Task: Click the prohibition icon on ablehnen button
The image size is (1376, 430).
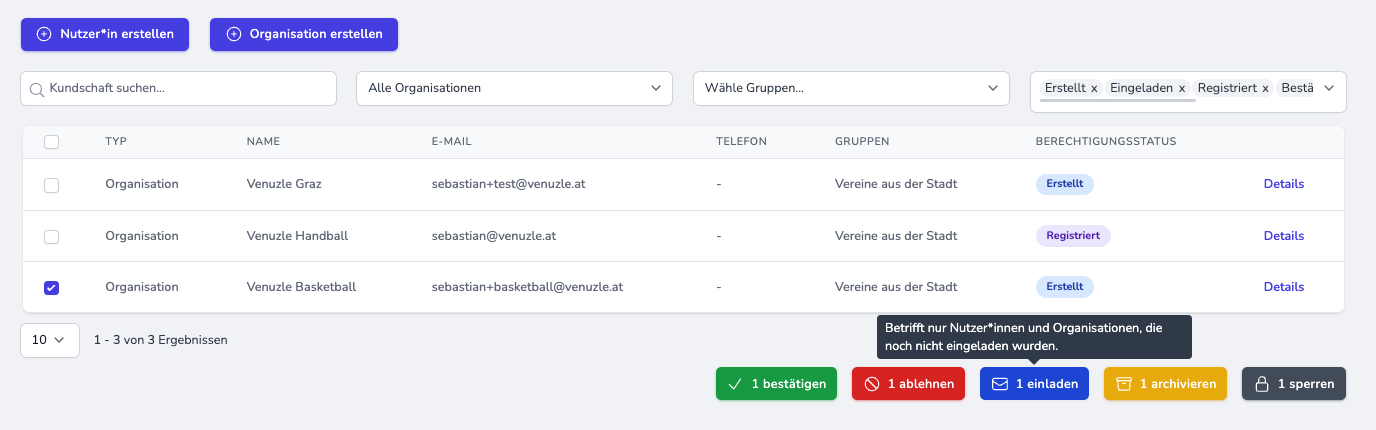Action: point(871,384)
